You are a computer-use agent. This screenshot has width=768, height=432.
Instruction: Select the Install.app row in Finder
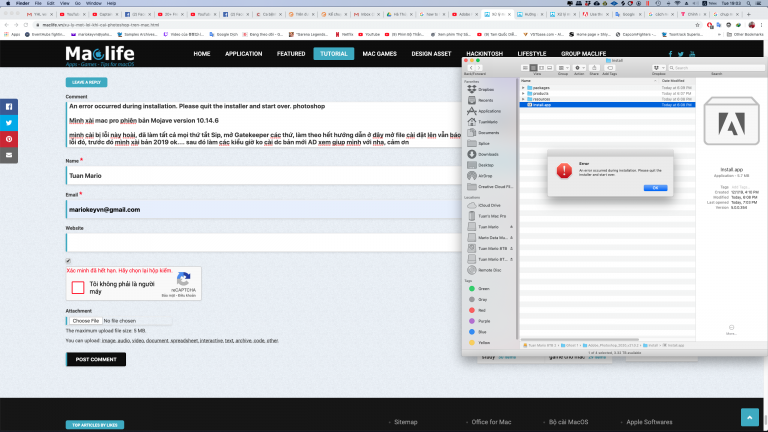[x=607, y=105]
